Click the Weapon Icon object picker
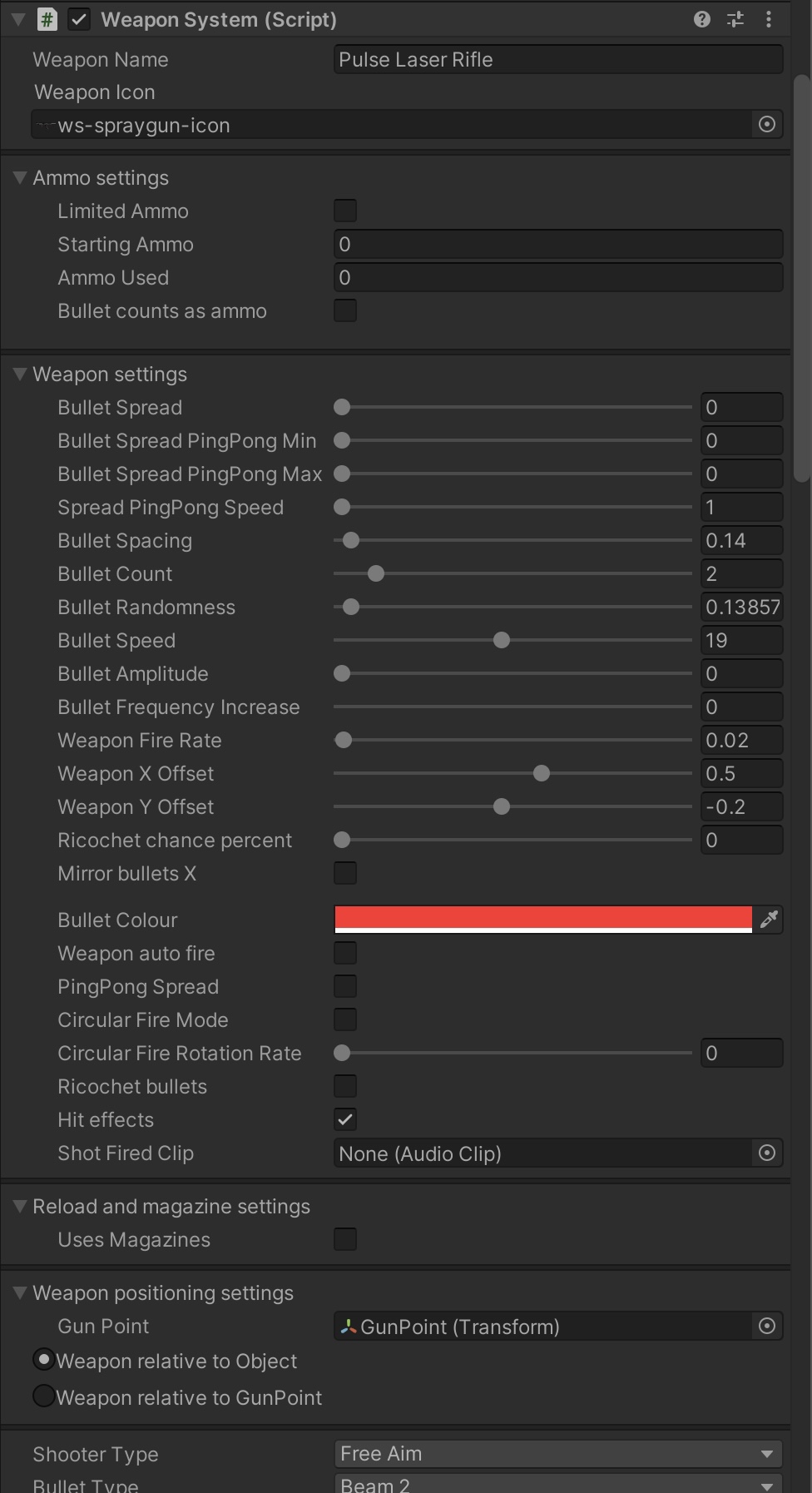Viewport: 812px width, 1493px height. [766, 125]
